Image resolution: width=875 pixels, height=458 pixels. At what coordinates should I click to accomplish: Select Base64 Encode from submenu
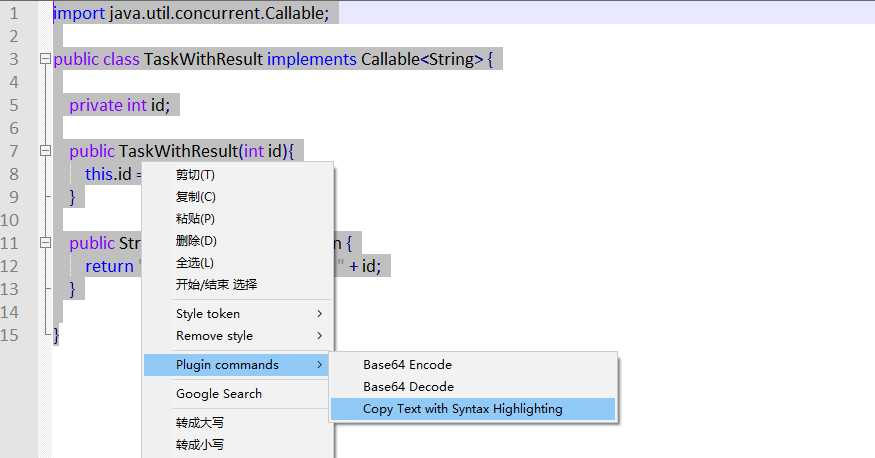click(x=407, y=365)
